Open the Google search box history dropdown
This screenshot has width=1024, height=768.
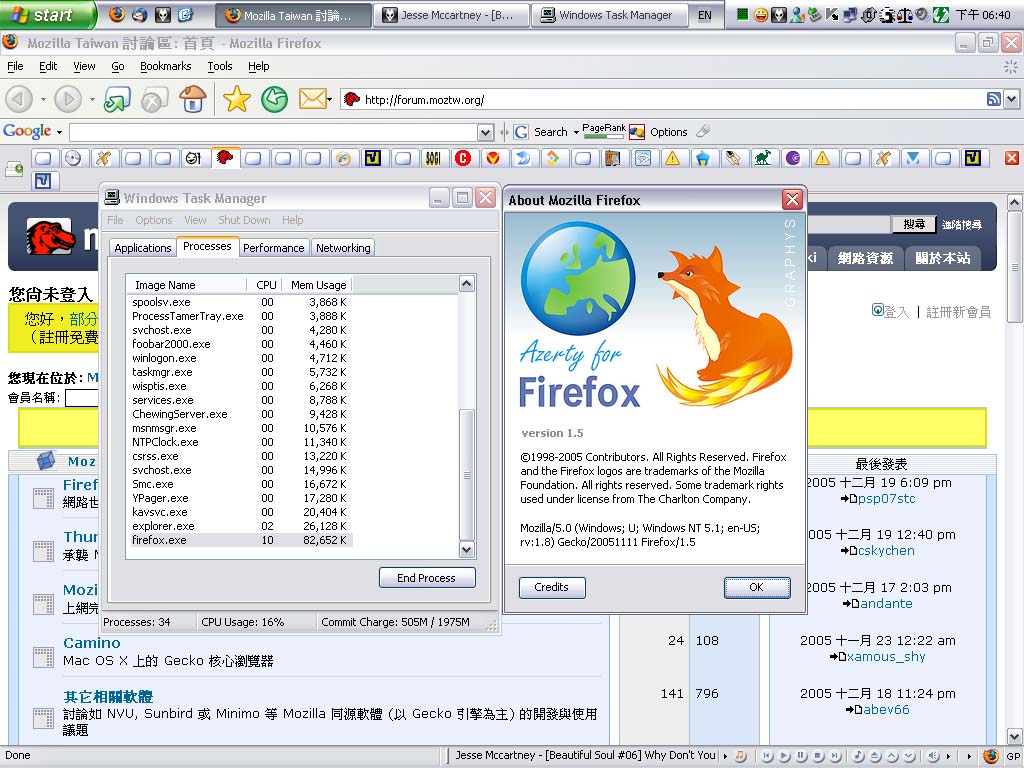point(485,132)
